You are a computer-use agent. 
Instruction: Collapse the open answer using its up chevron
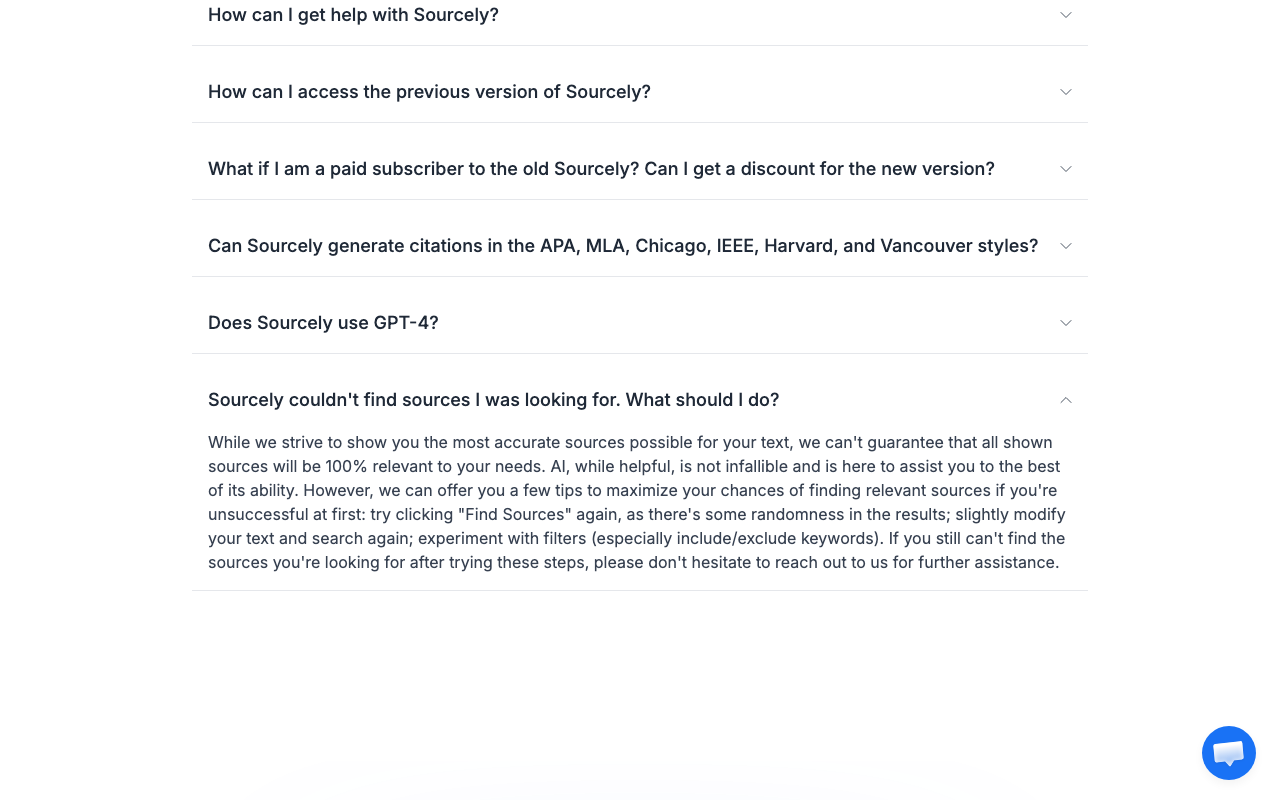(x=1066, y=400)
